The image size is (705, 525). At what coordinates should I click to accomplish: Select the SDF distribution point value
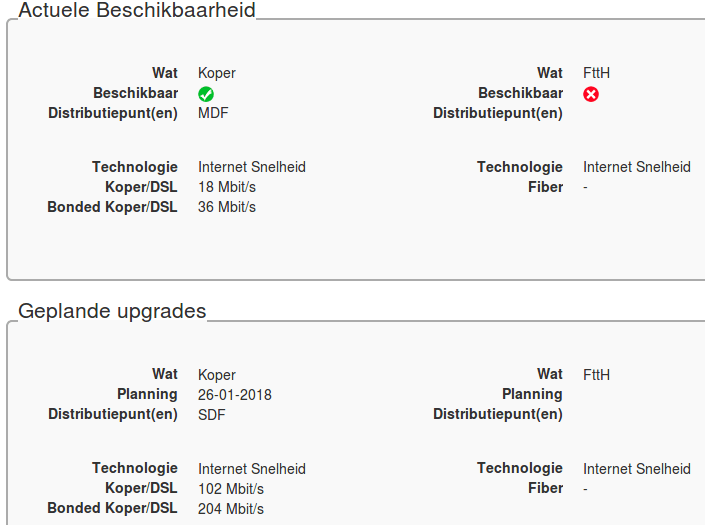tap(212, 414)
